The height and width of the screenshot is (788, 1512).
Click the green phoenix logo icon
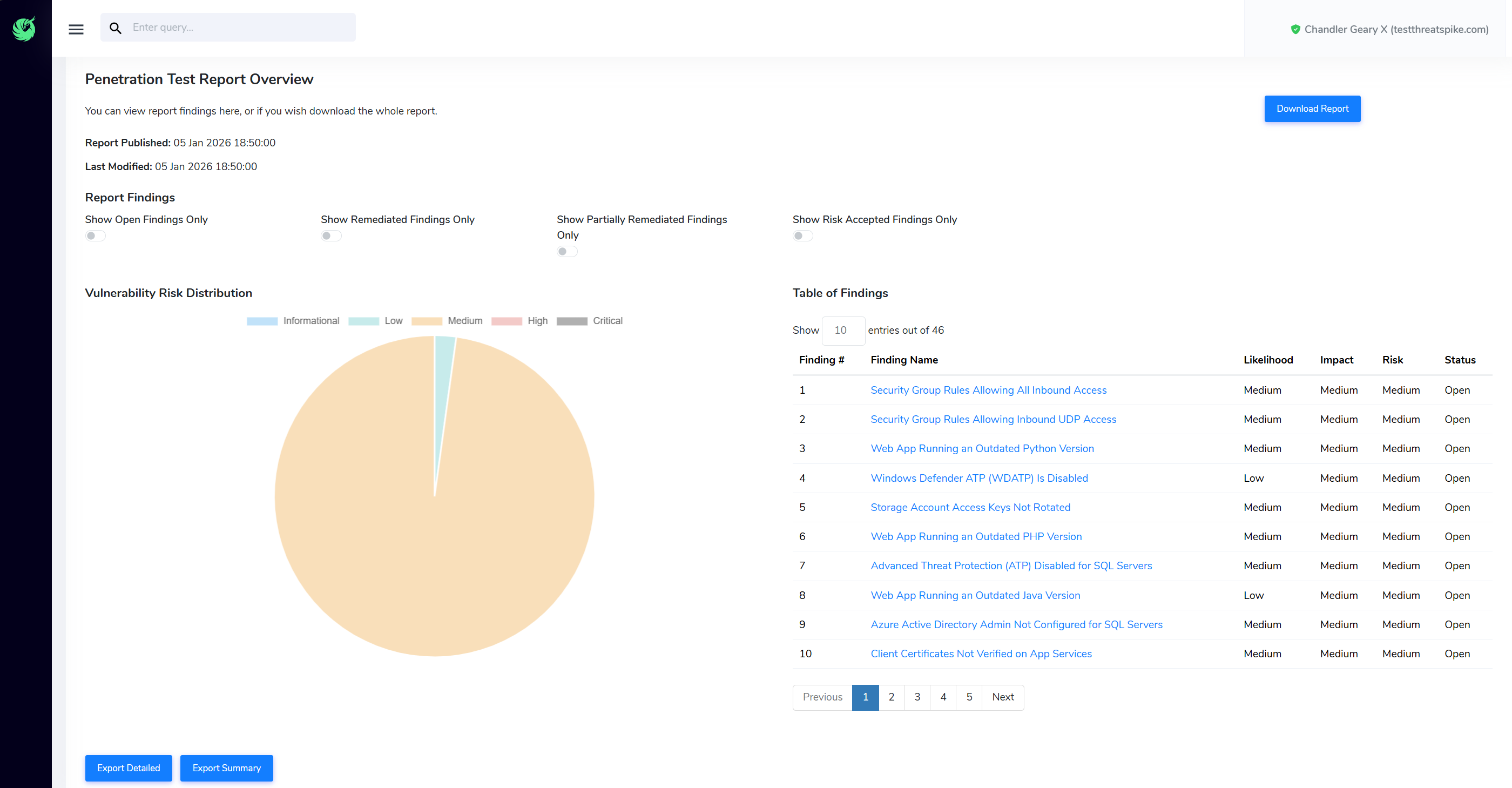24,29
